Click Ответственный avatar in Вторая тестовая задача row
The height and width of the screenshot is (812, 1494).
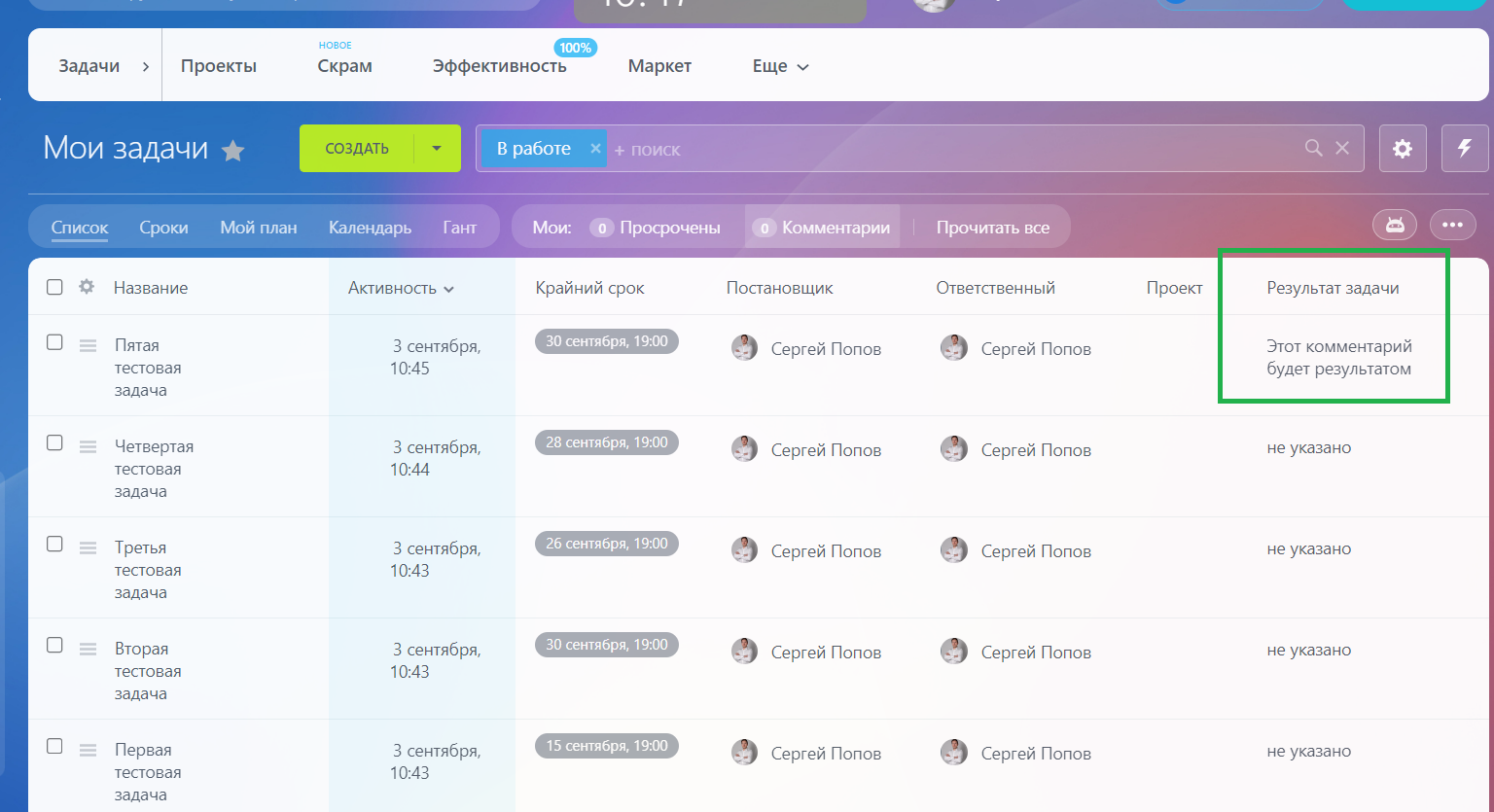coord(954,652)
